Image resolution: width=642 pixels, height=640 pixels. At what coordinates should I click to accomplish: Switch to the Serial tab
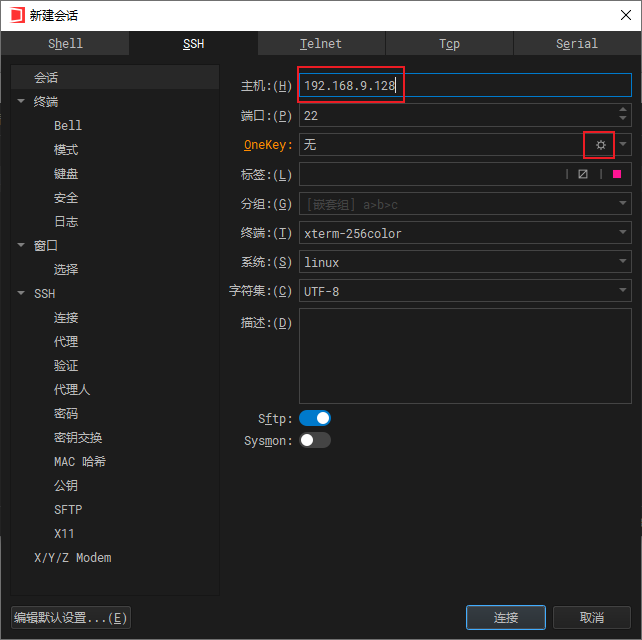click(576, 44)
